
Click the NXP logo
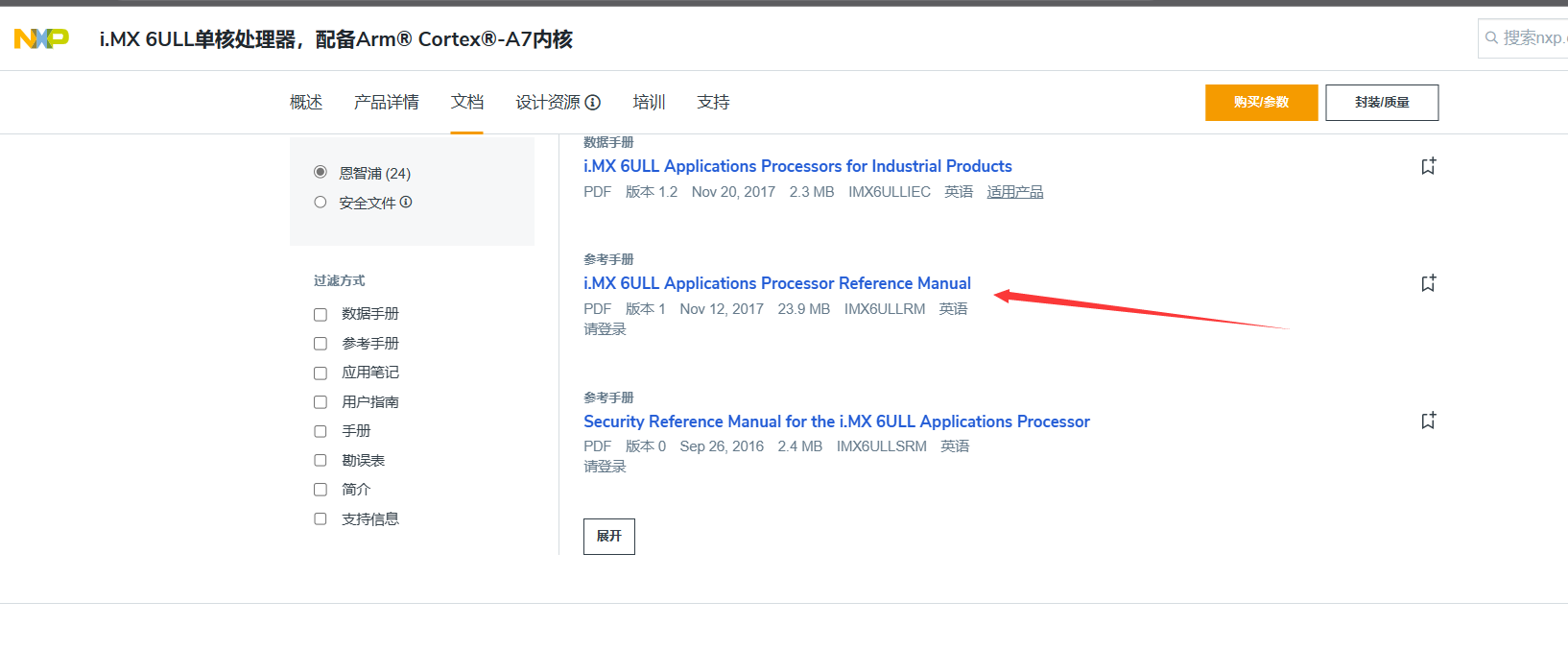pos(41,38)
